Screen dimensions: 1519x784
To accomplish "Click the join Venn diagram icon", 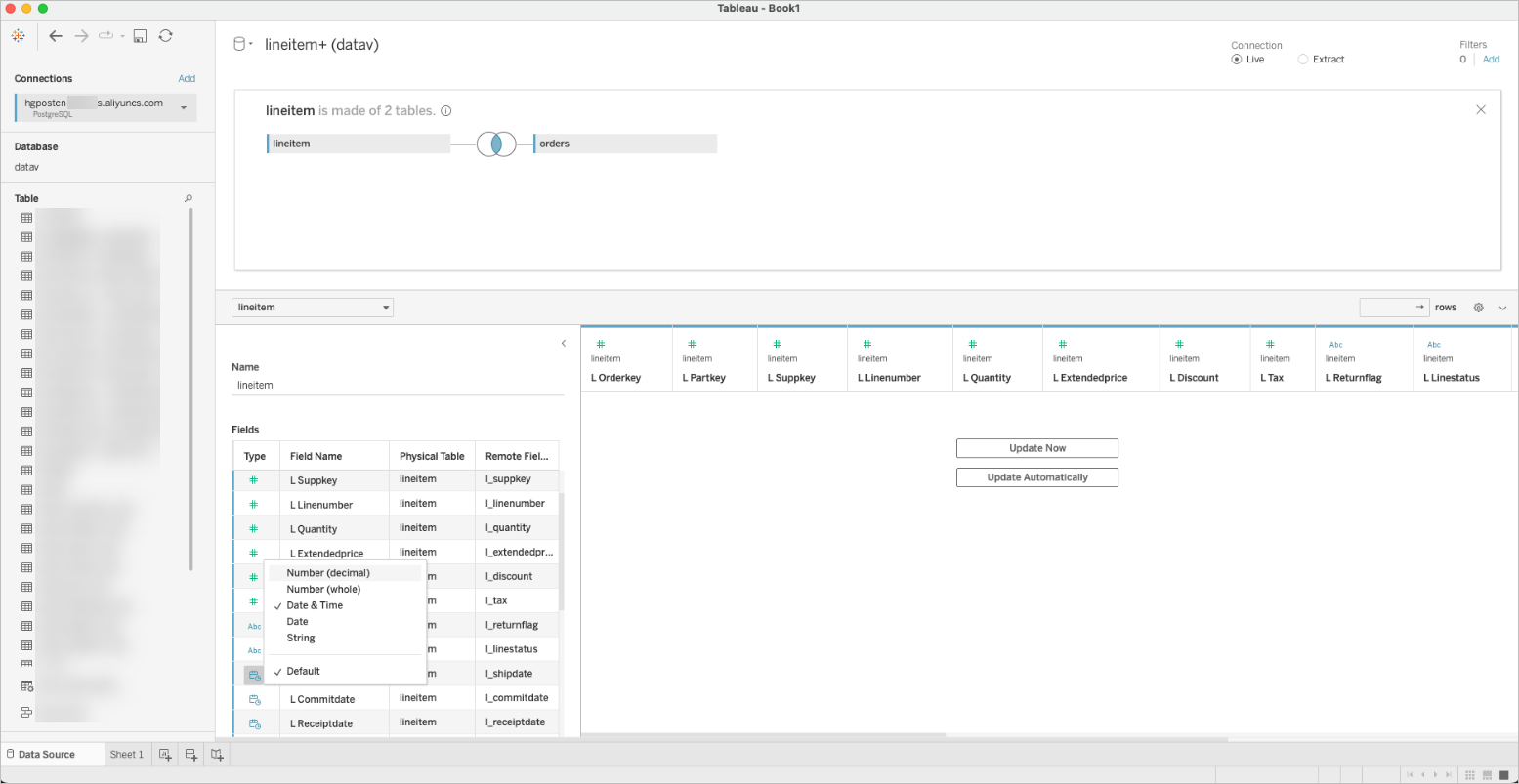I will 496,144.
